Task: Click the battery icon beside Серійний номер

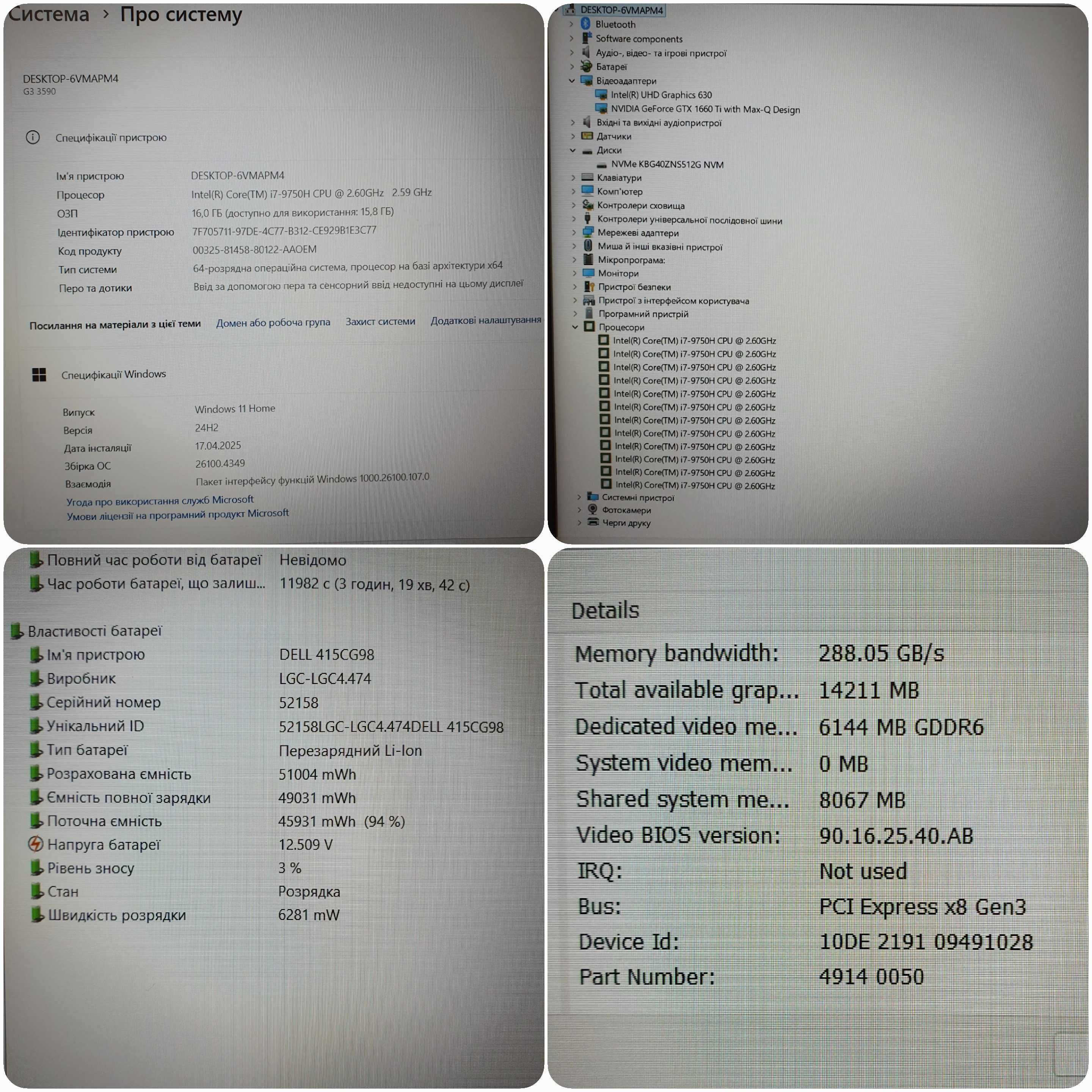Action: [x=36, y=702]
